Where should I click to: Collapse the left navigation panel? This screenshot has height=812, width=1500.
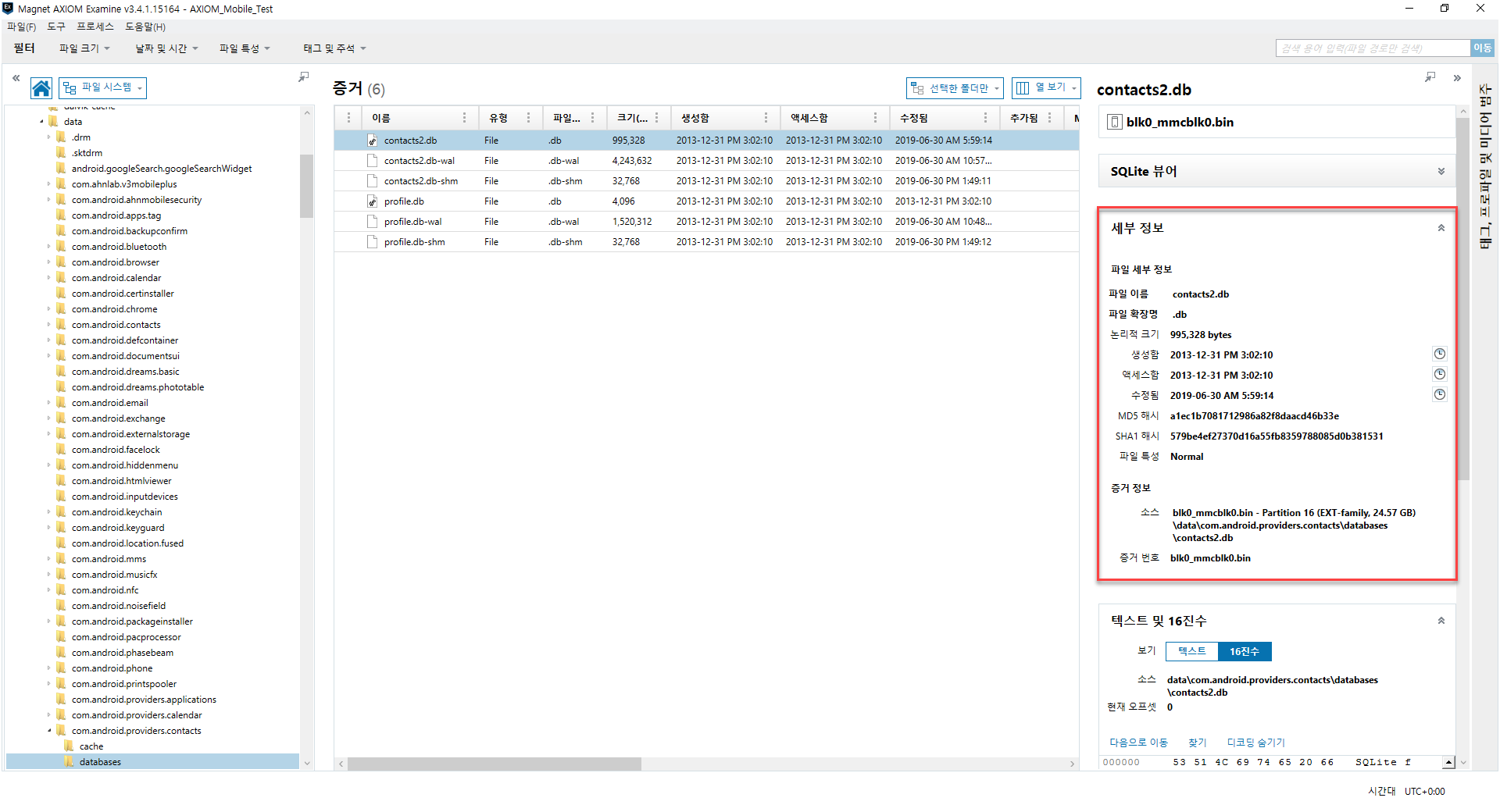pyautogui.click(x=16, y=78)
